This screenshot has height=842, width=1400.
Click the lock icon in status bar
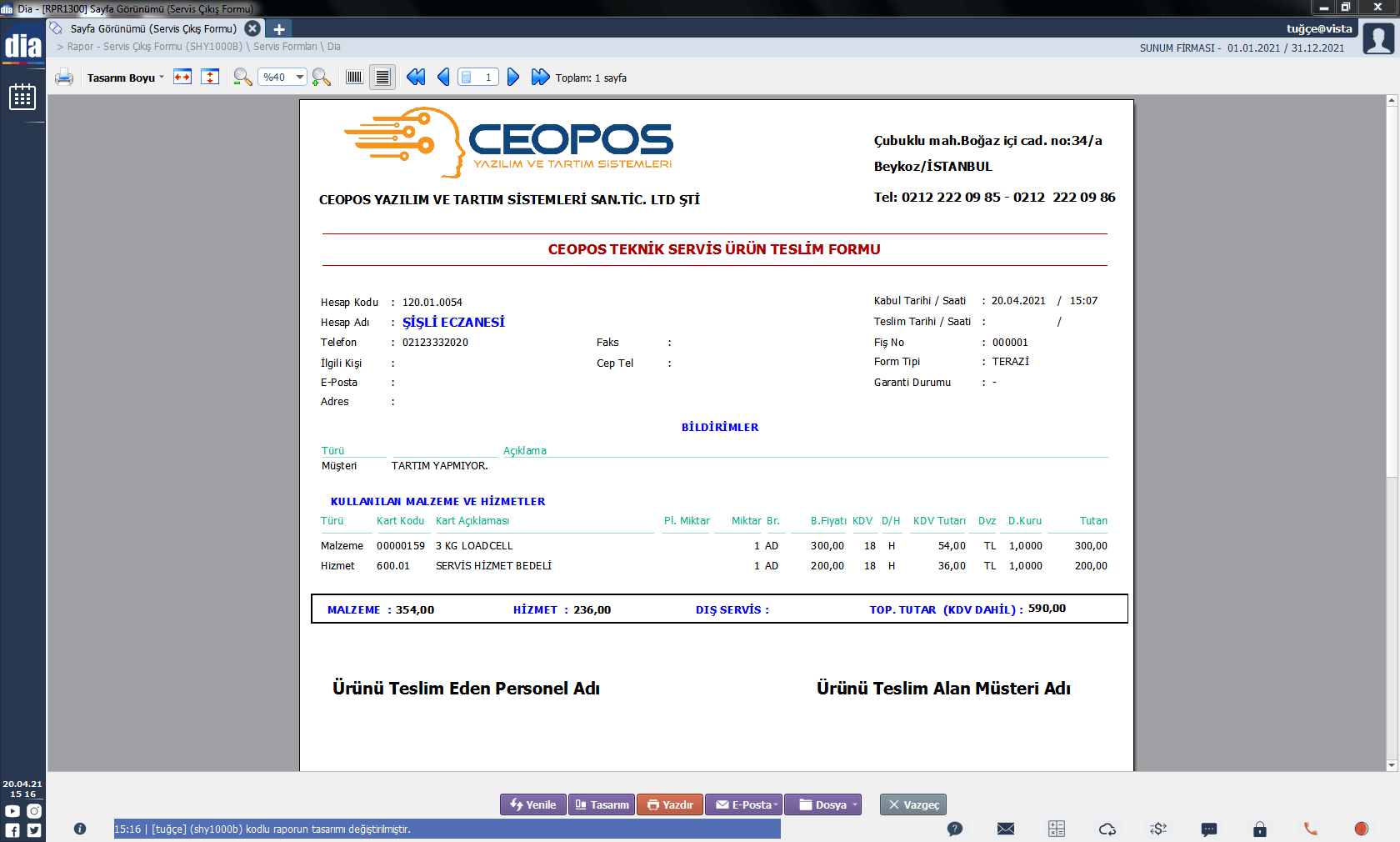coord(1260,829)
